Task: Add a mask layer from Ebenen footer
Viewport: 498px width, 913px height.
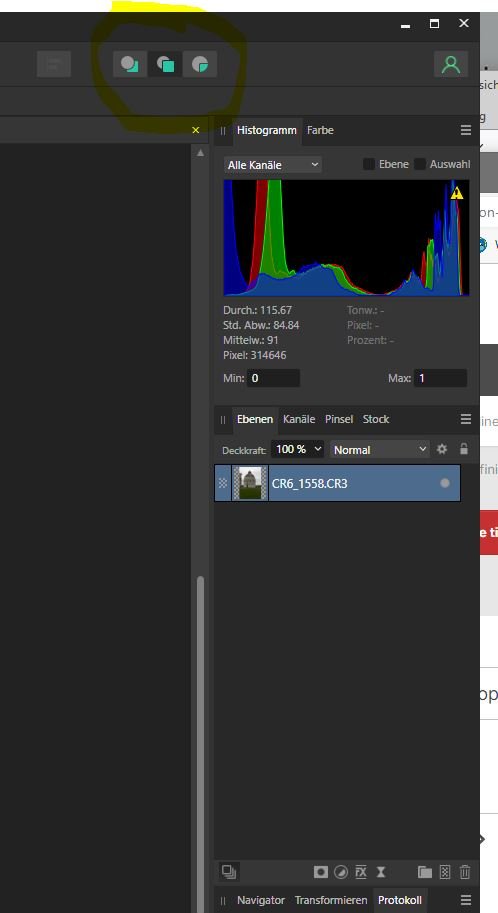Action: click(x=321, y=872)
